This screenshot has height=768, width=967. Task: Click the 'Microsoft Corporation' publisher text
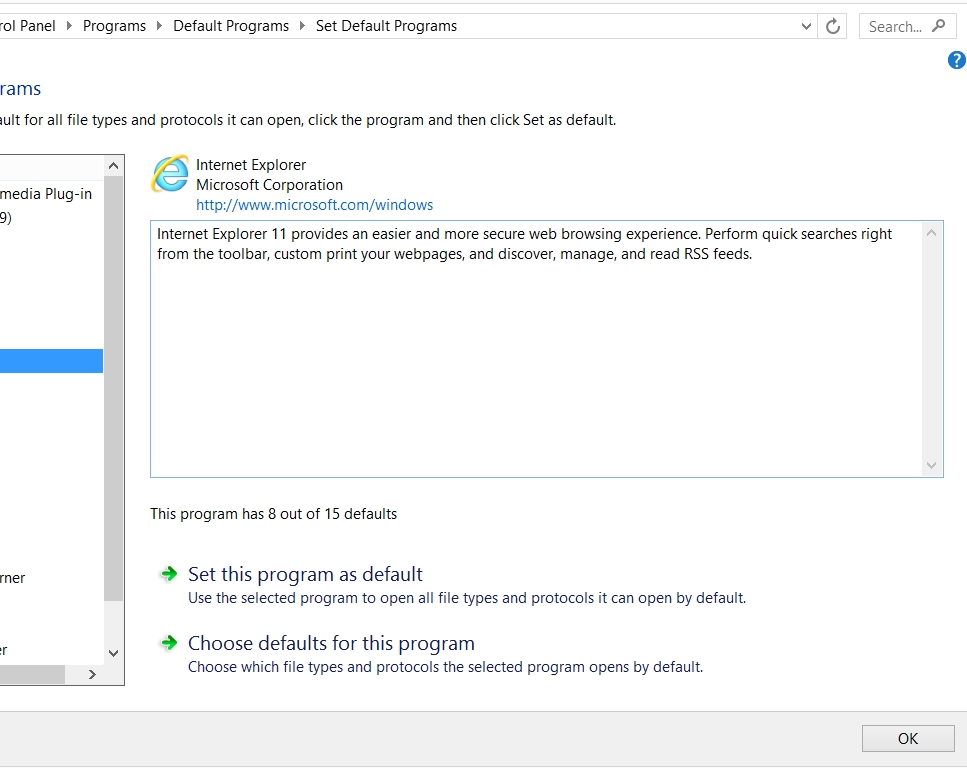coord(269,184)
